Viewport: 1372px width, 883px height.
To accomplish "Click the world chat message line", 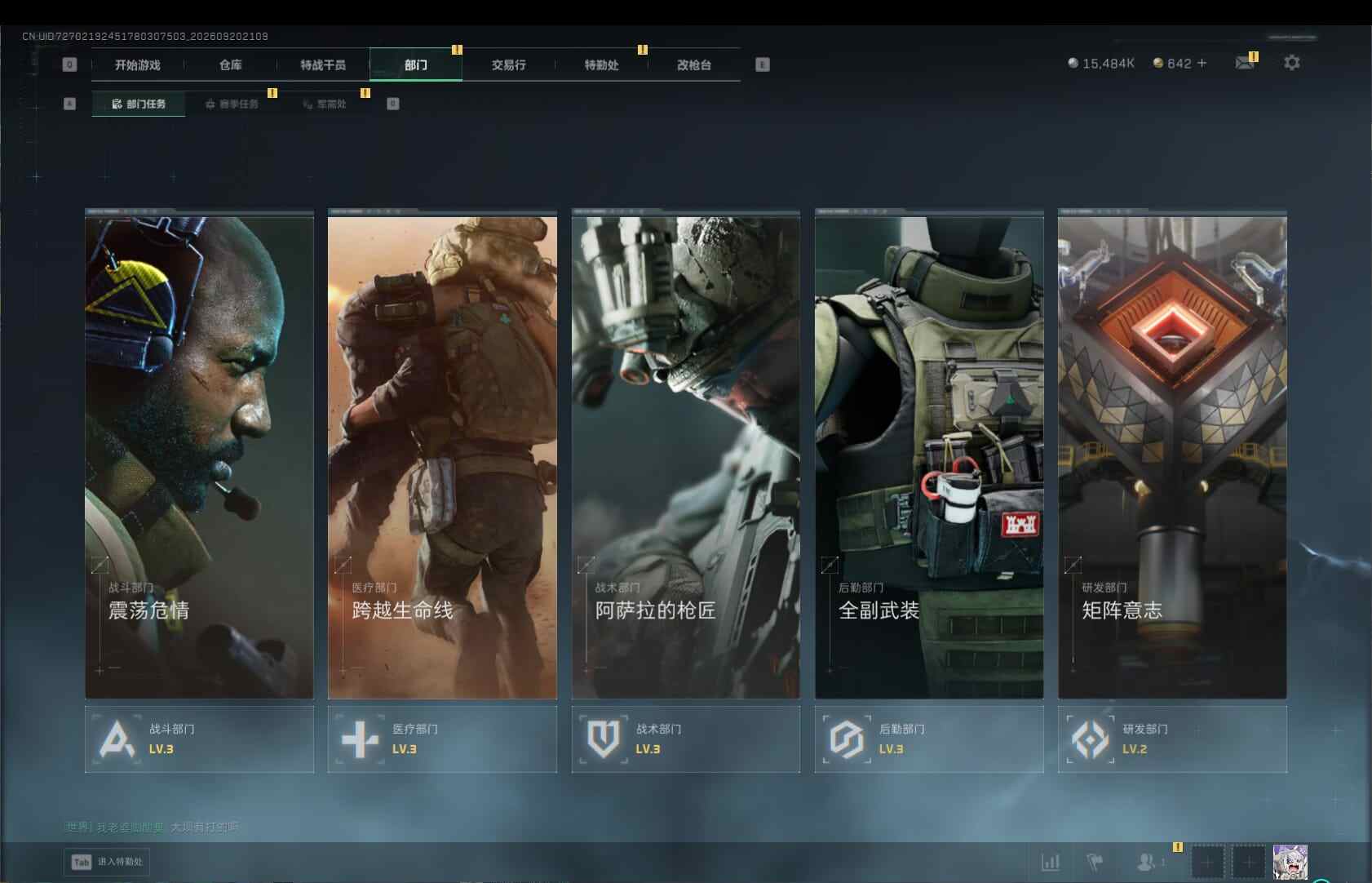I will (152, 828).
